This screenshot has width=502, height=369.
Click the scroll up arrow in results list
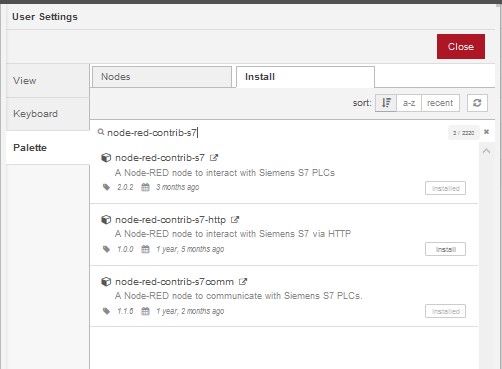pos(486,151)
